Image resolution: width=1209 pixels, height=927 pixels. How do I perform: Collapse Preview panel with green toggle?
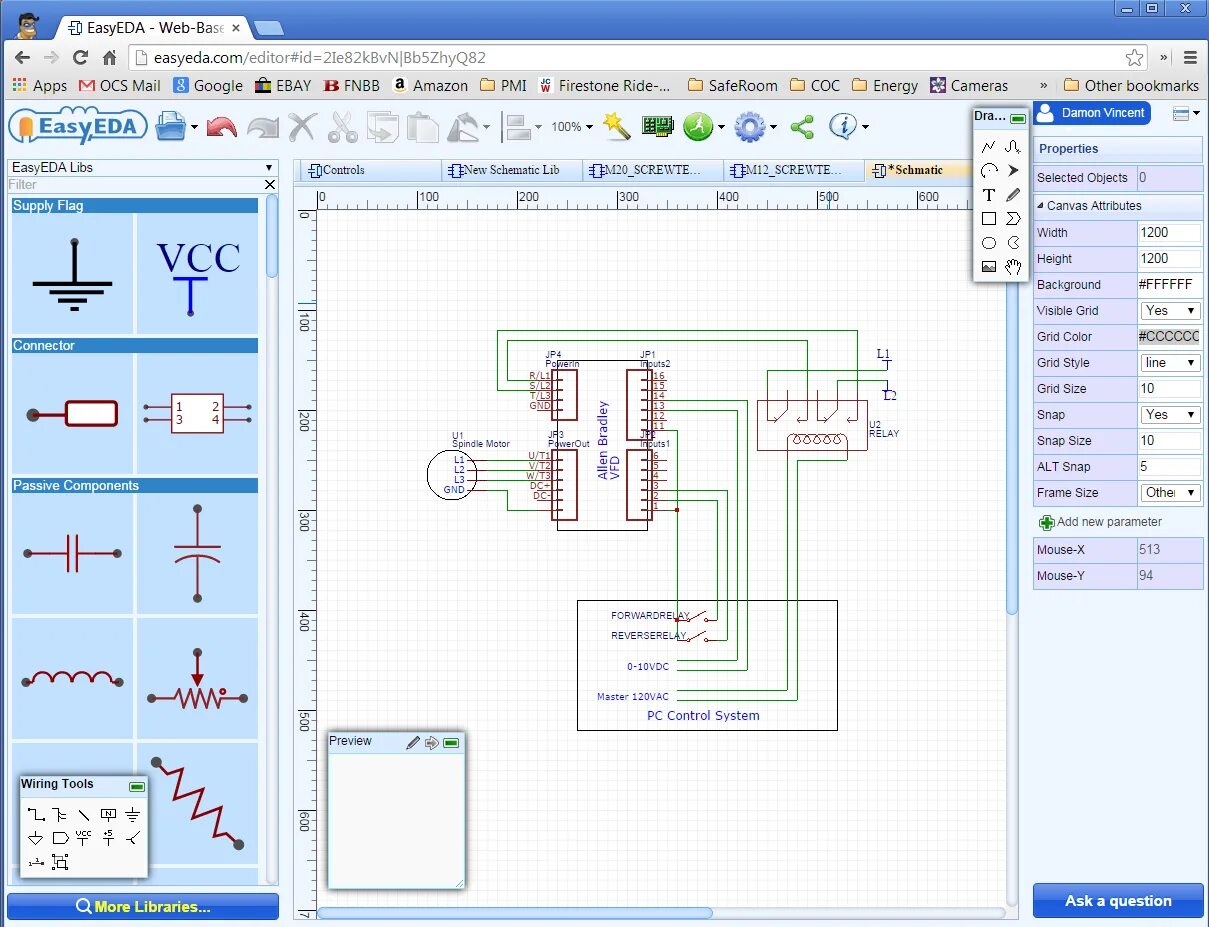point(451,743)
